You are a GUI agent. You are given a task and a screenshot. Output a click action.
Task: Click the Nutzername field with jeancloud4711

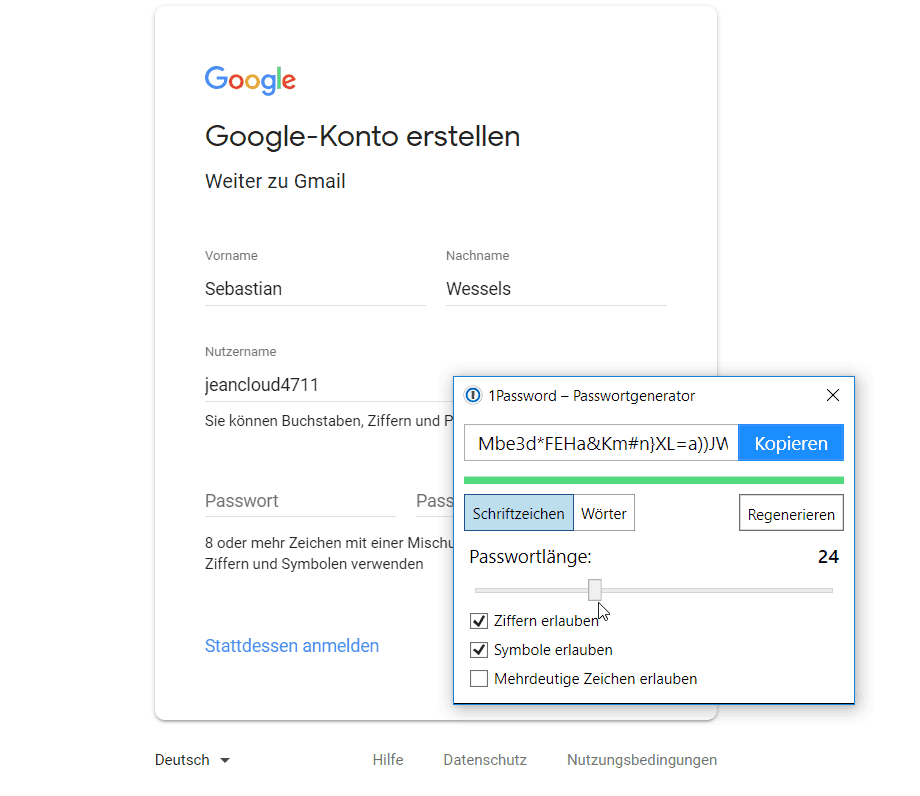pos(329,385)
